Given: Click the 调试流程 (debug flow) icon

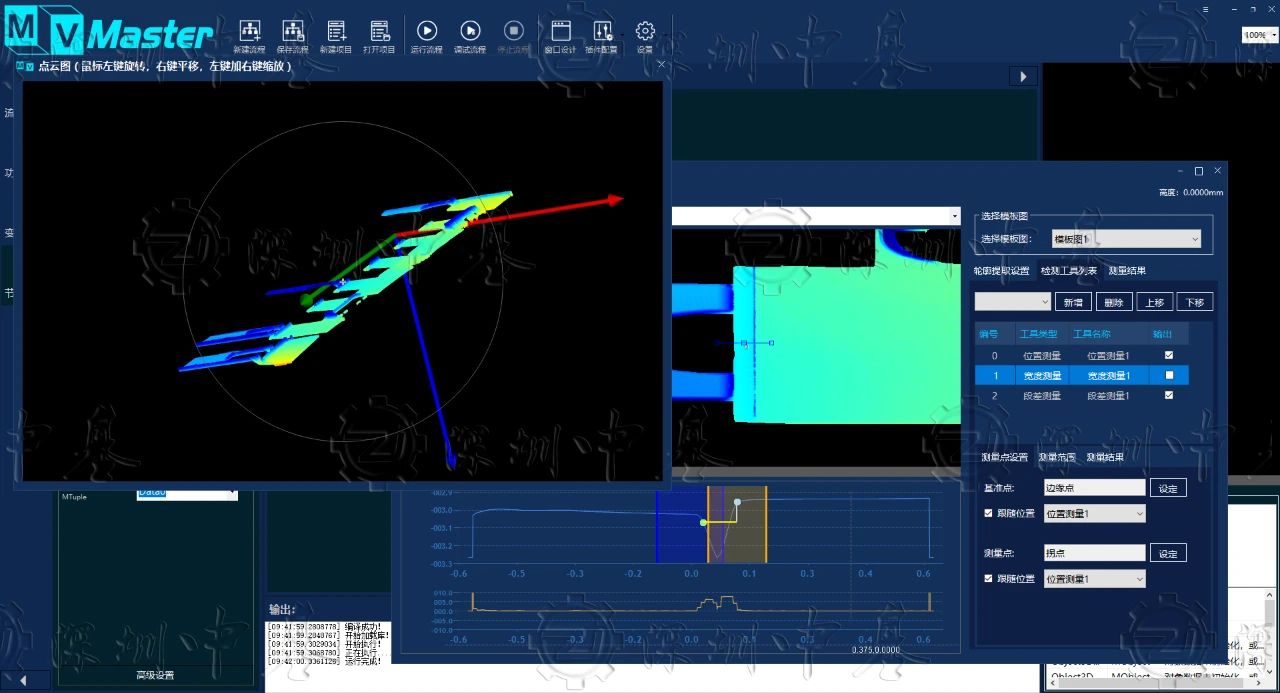Looking at the screenshot, I should [x=470, y=32].
